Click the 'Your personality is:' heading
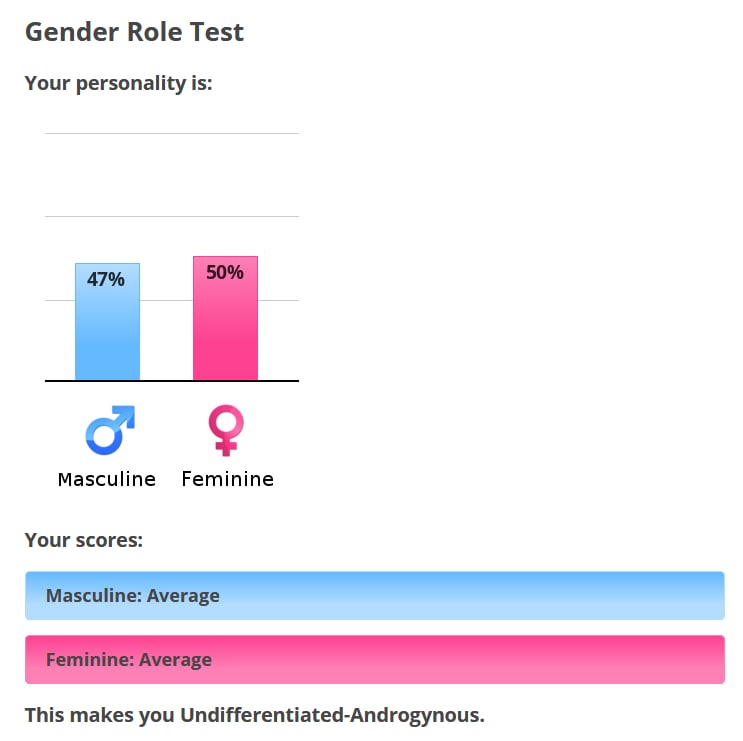Image resolution: width=743 pixels, height=741 pixels. pyautogui.click(x=118, y=83)
